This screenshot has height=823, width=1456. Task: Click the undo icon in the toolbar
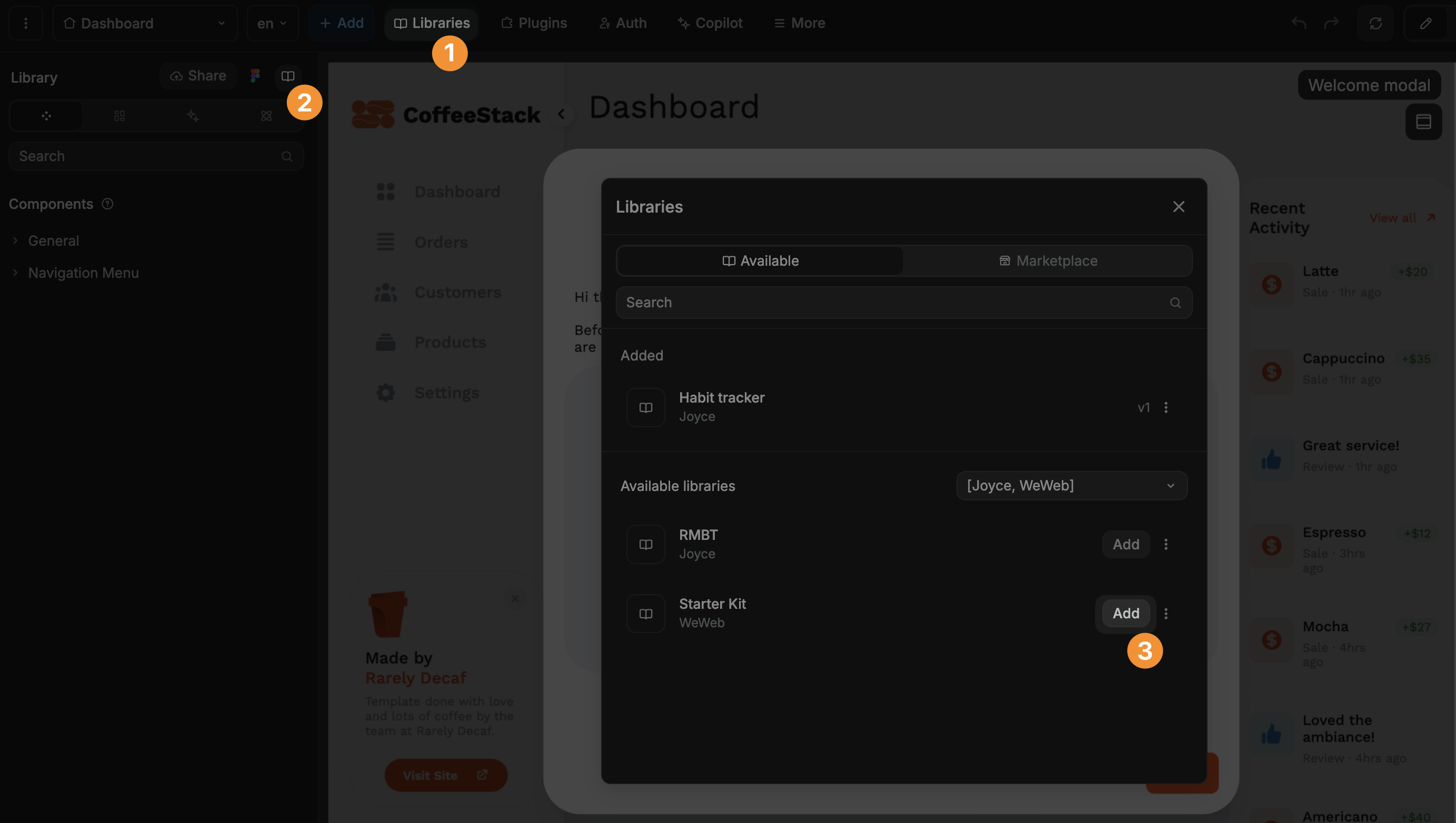pyautogui.click(x=1299, y=23)
